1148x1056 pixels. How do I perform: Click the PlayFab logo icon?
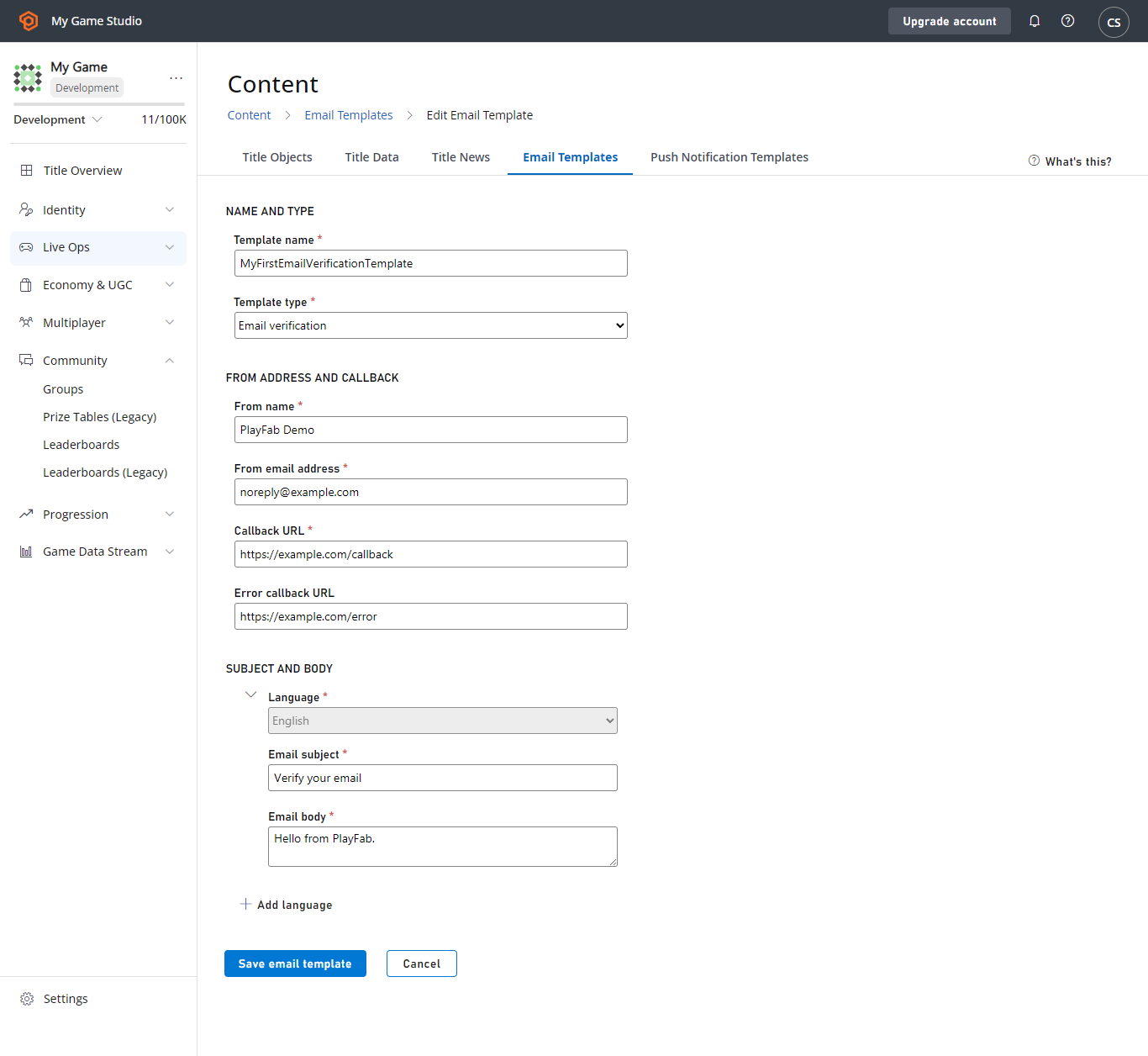click(29, 21)
